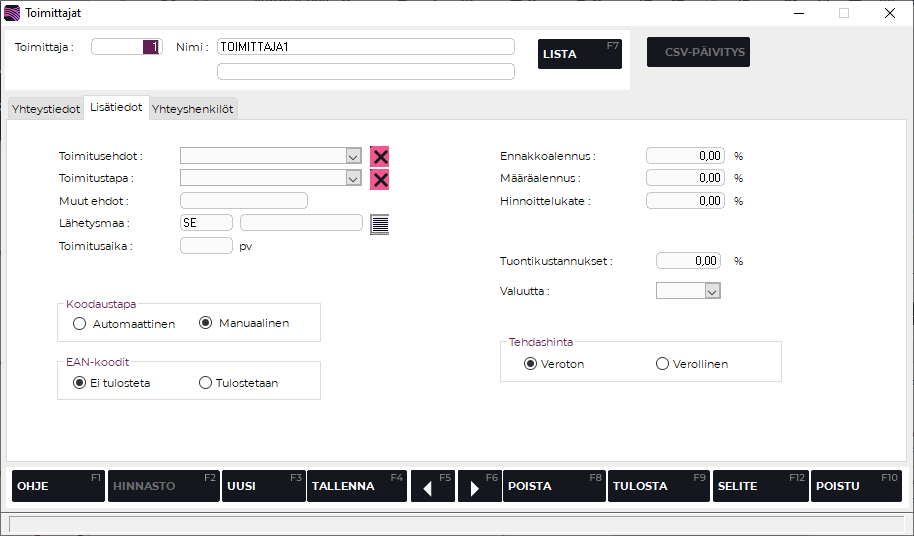Switch to the Yhteystiedot tab
Image resolution: width=914 pixels, height=536 pixels.
coord(46,109)
